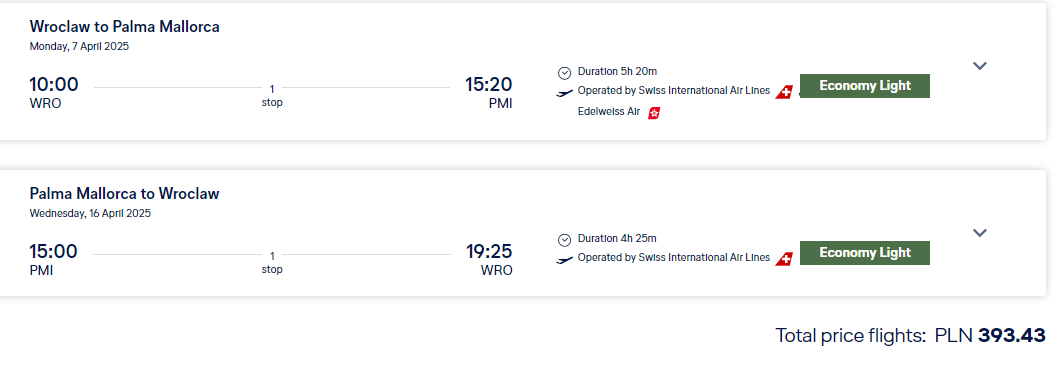Click the return flight 1 stop indicator
Screen dimensions: 1056x368
[272, 263]
